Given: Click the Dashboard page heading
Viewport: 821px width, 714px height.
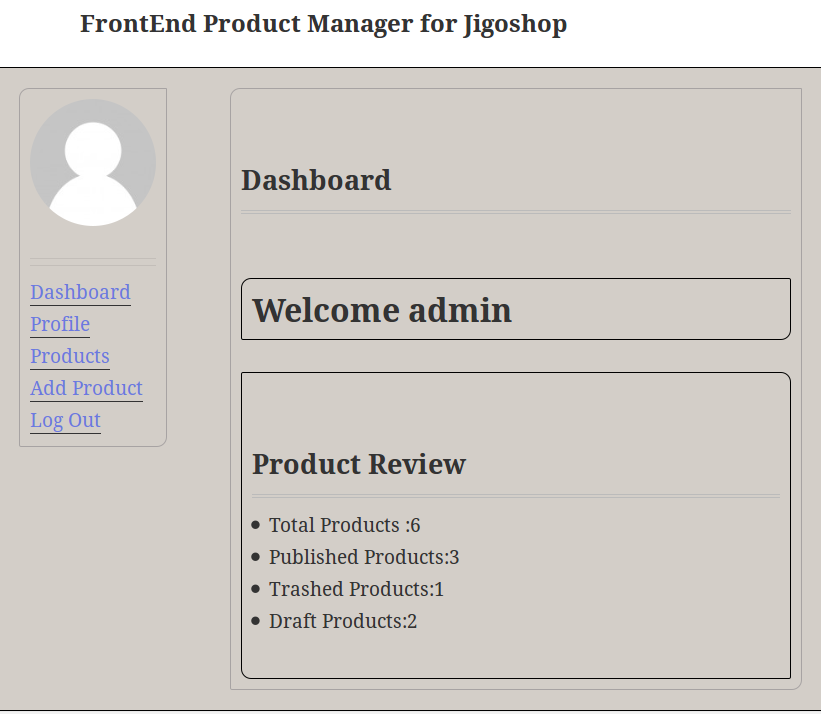Looking at the screenshot, I should [316, 180].
